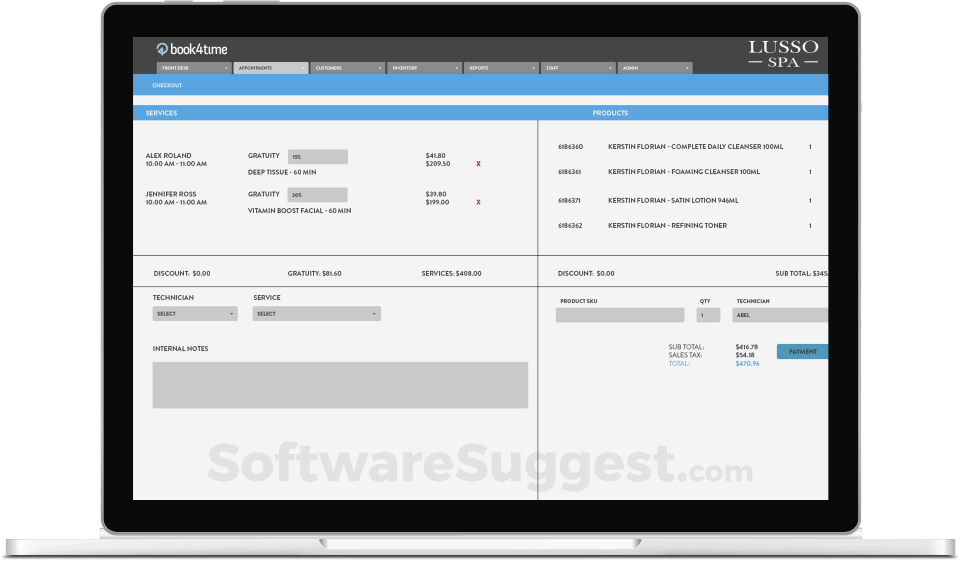Click the Lusso Spa logo
The height and width of the screenshot is (561, 960).
coord(783,54)
